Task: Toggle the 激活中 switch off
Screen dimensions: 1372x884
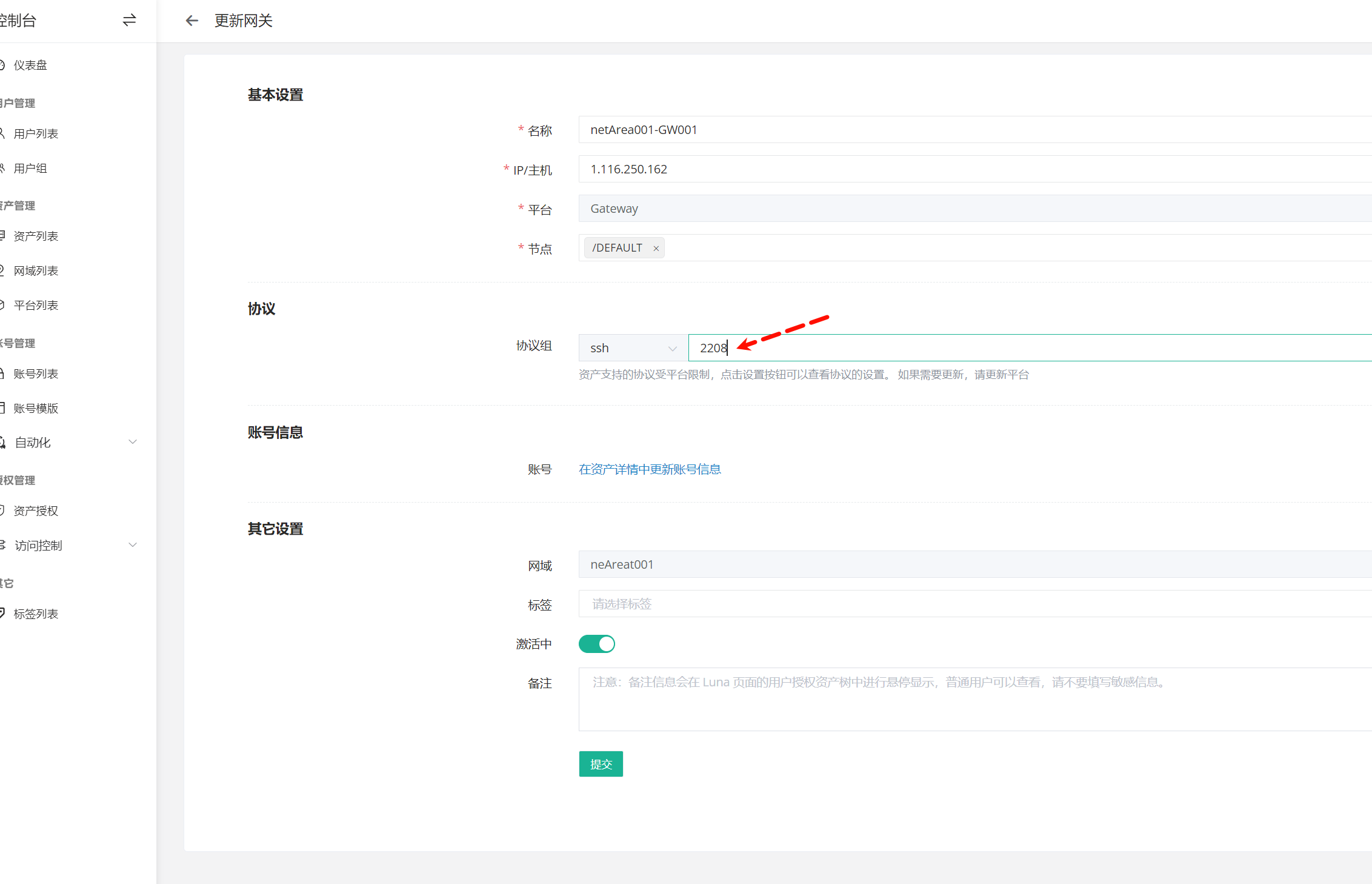Action: pyautogui.click(x=596, y=644)
